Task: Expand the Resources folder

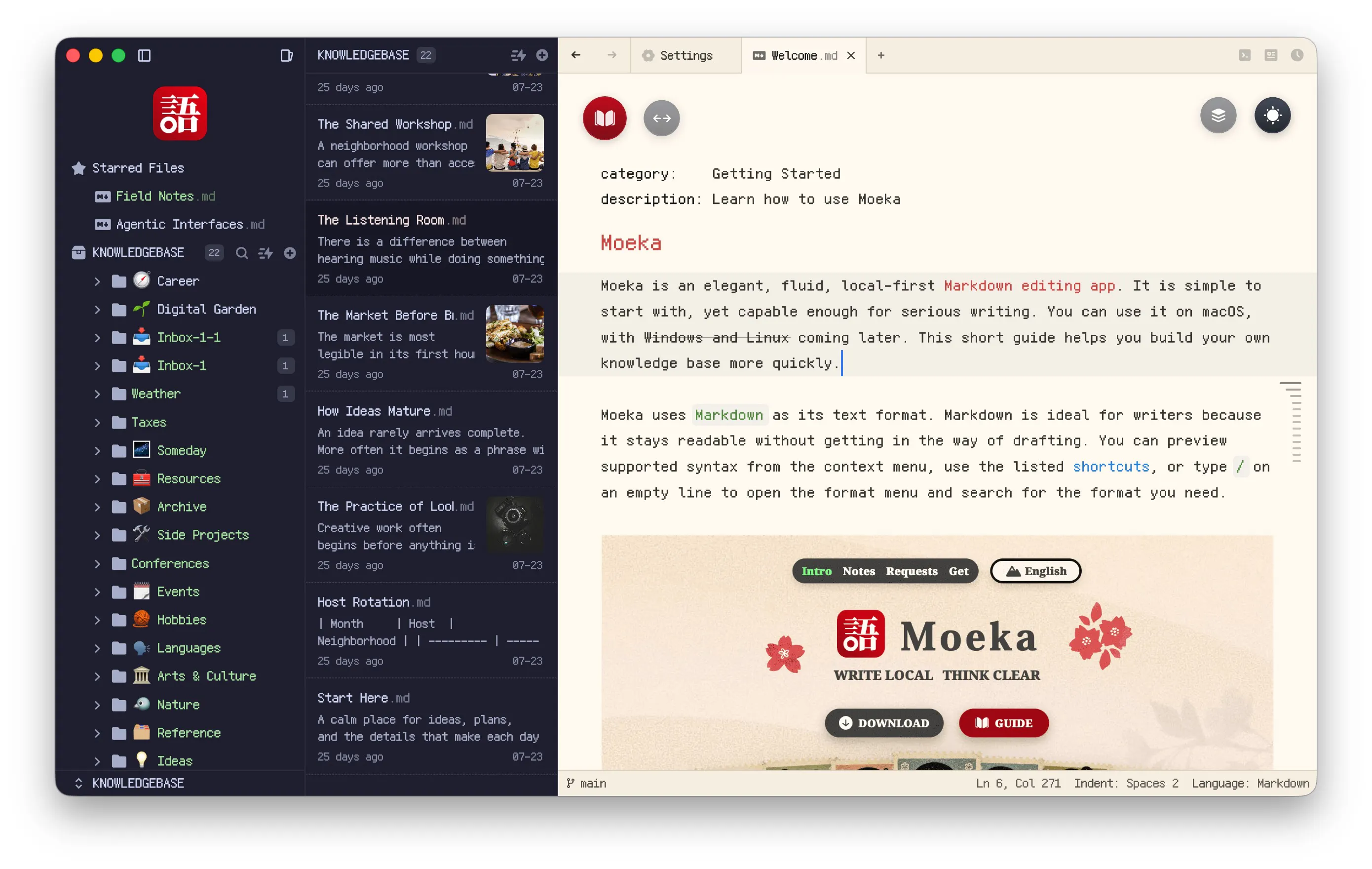Action: 97,479
